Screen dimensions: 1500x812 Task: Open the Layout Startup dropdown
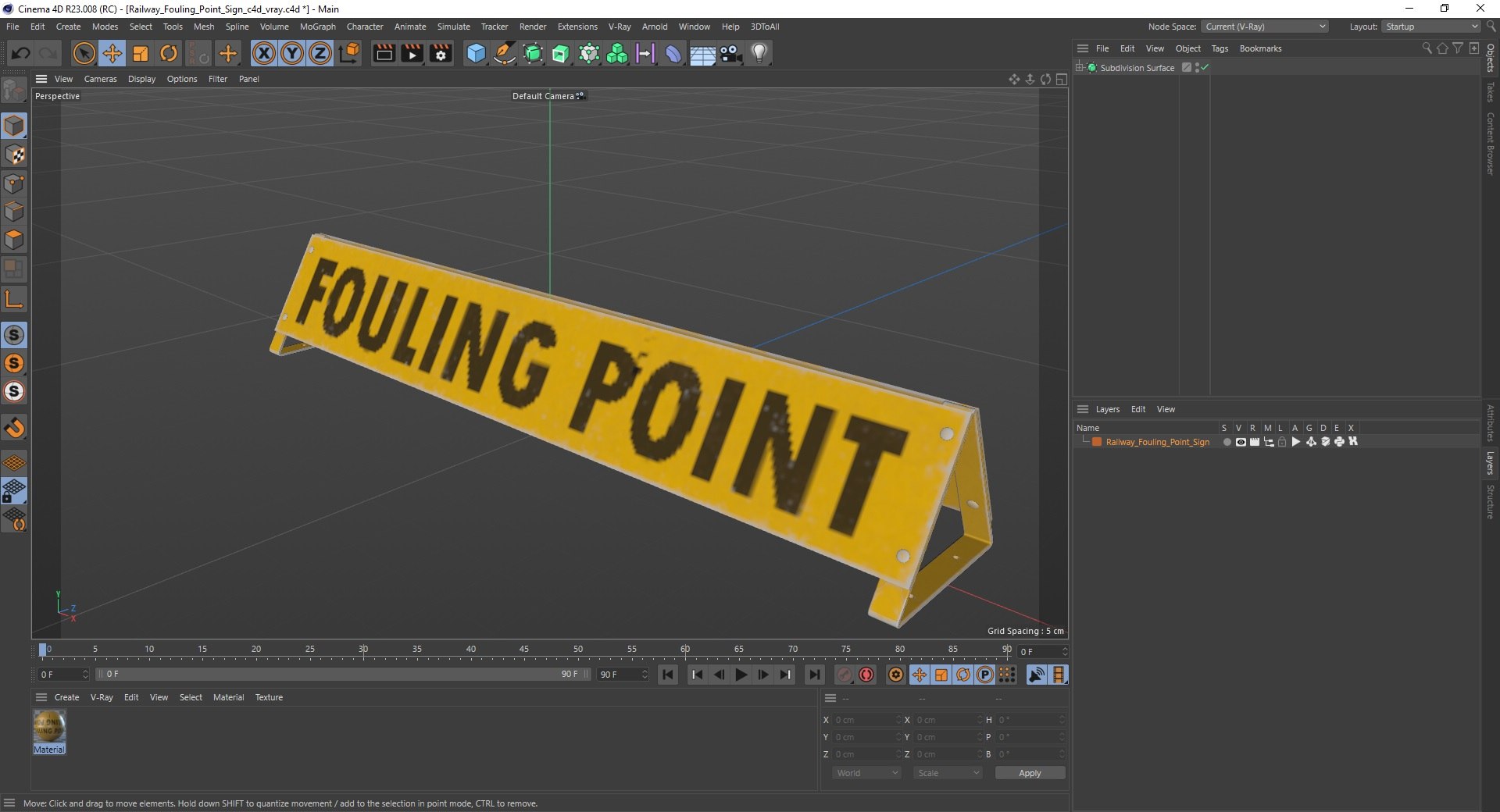click(1431, 27)
